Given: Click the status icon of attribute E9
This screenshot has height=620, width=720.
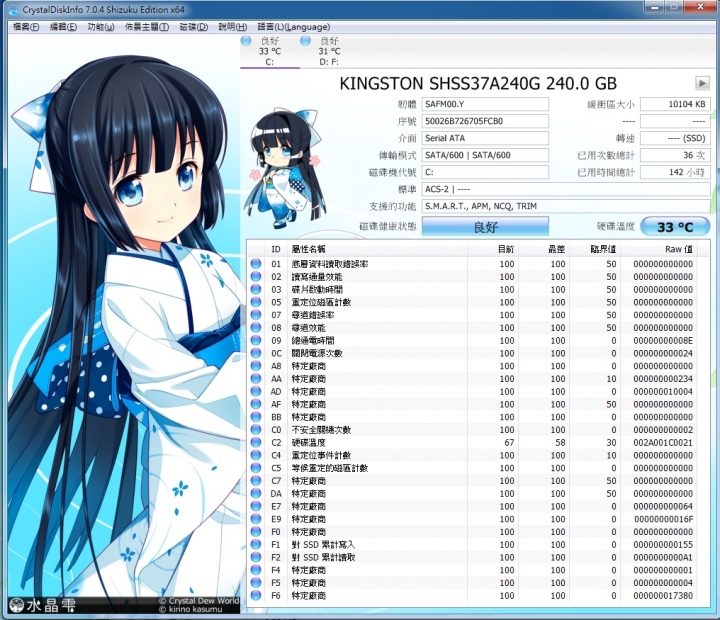Looking at the screenshot, I should click(256, 519).
